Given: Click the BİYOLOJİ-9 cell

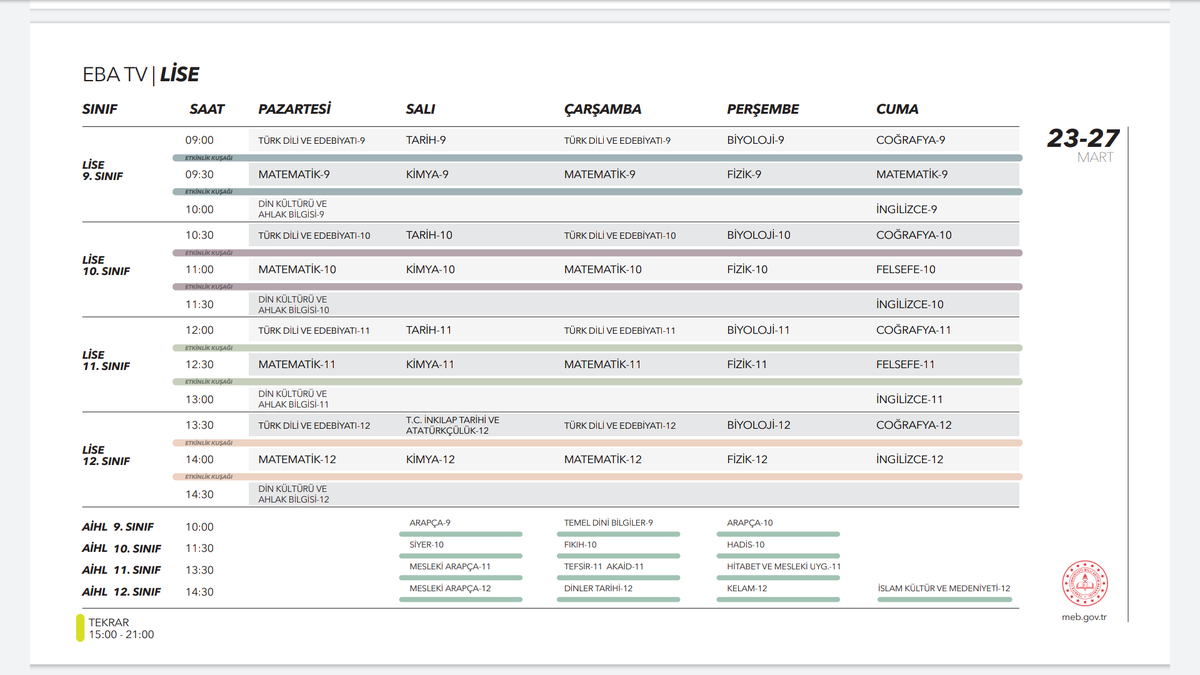Looking at the screenshot, I should click(755, 140).
